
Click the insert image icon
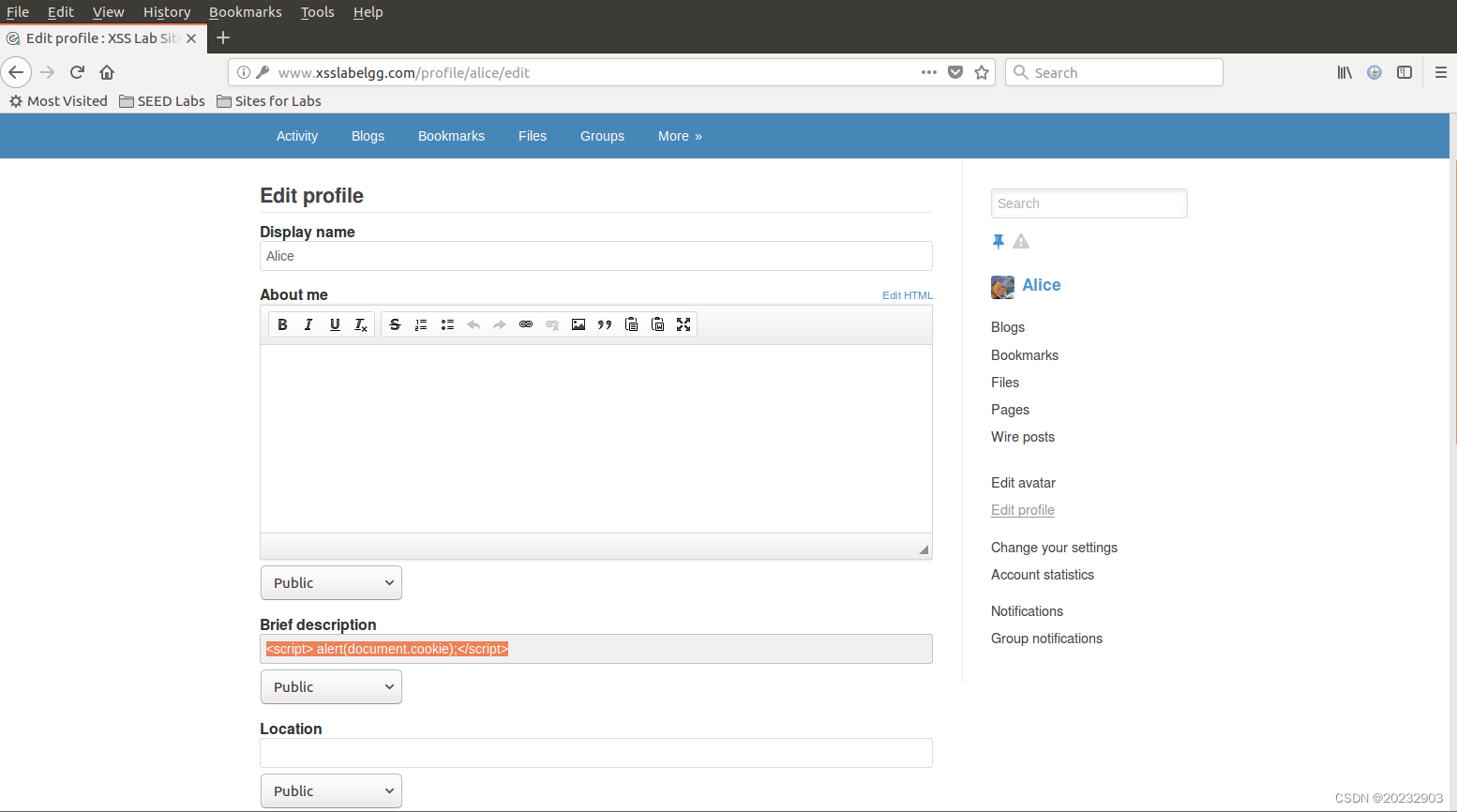coord(578,324)
